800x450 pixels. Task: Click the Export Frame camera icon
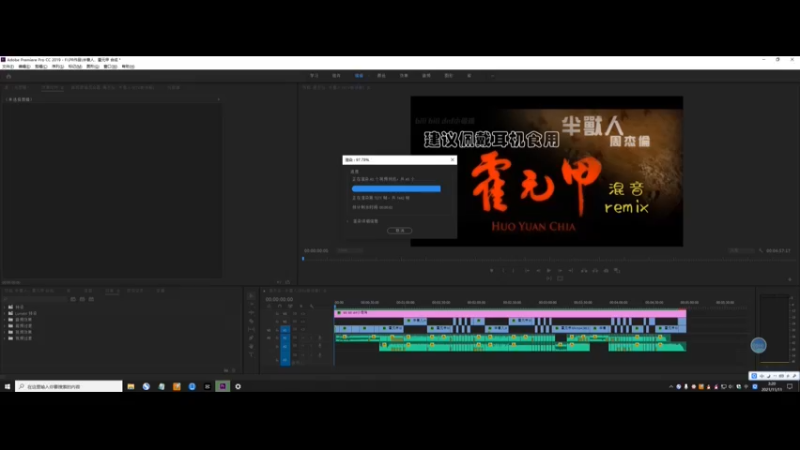(x=606, y=270)
